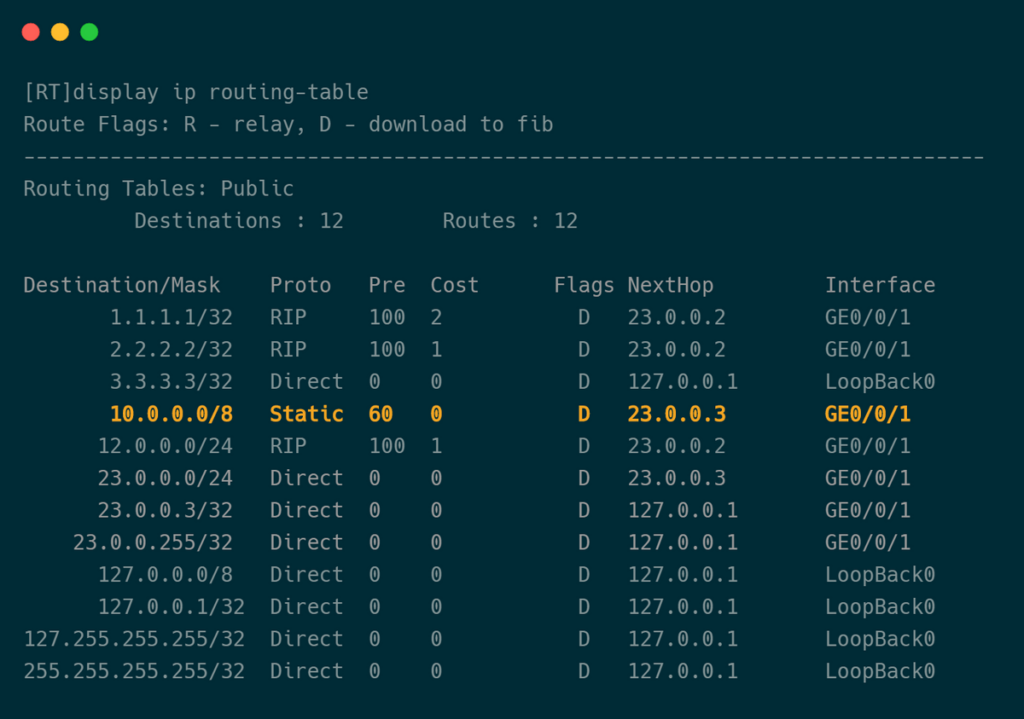
Task: Click the NextHop column header
Action: (x=670, y=285)
